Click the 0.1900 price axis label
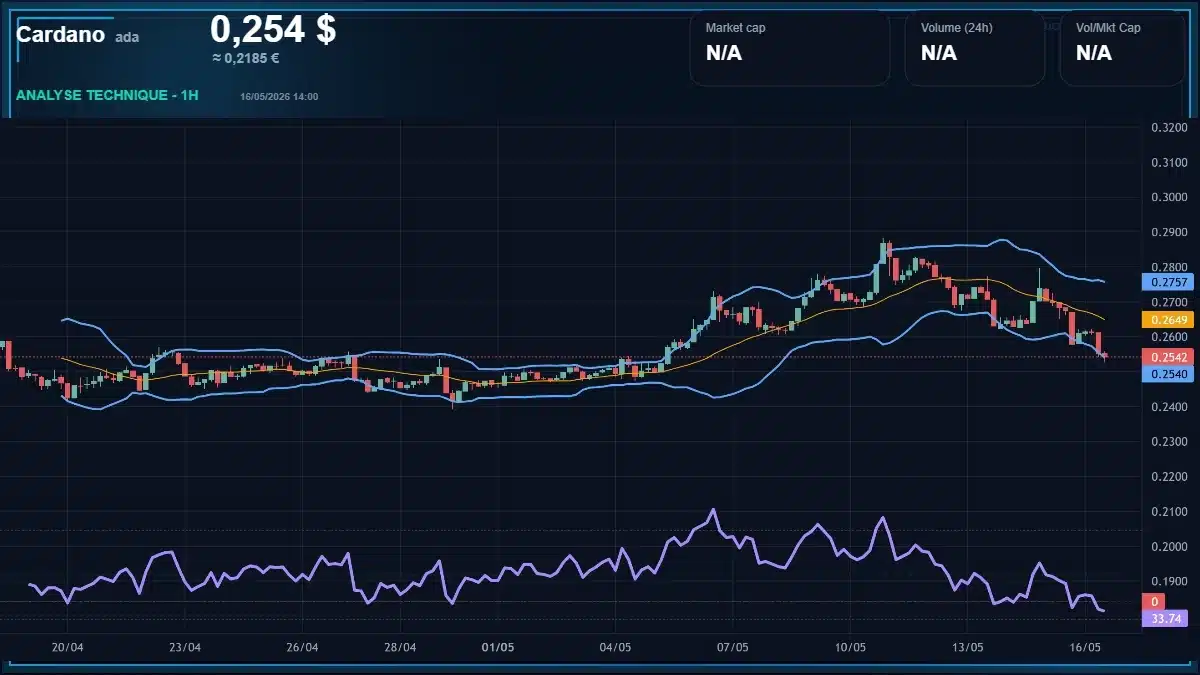Viewport: 1200px width, 675px height. [x=1169, y=582]
